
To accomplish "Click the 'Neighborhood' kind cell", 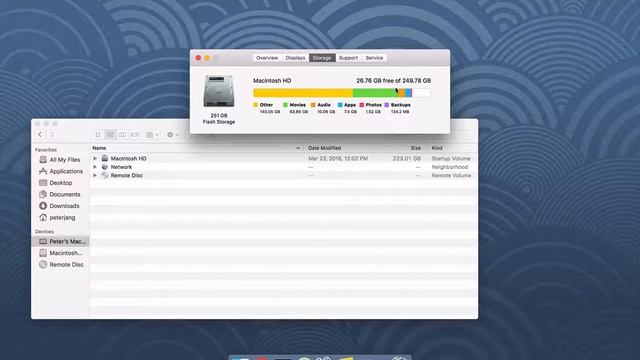I will pos(450,167).
